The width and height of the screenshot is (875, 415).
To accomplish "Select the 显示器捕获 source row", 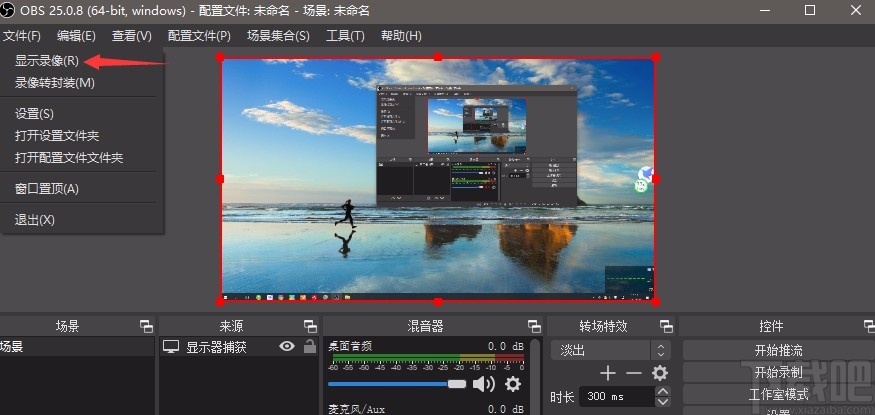I will click(239, 347).
